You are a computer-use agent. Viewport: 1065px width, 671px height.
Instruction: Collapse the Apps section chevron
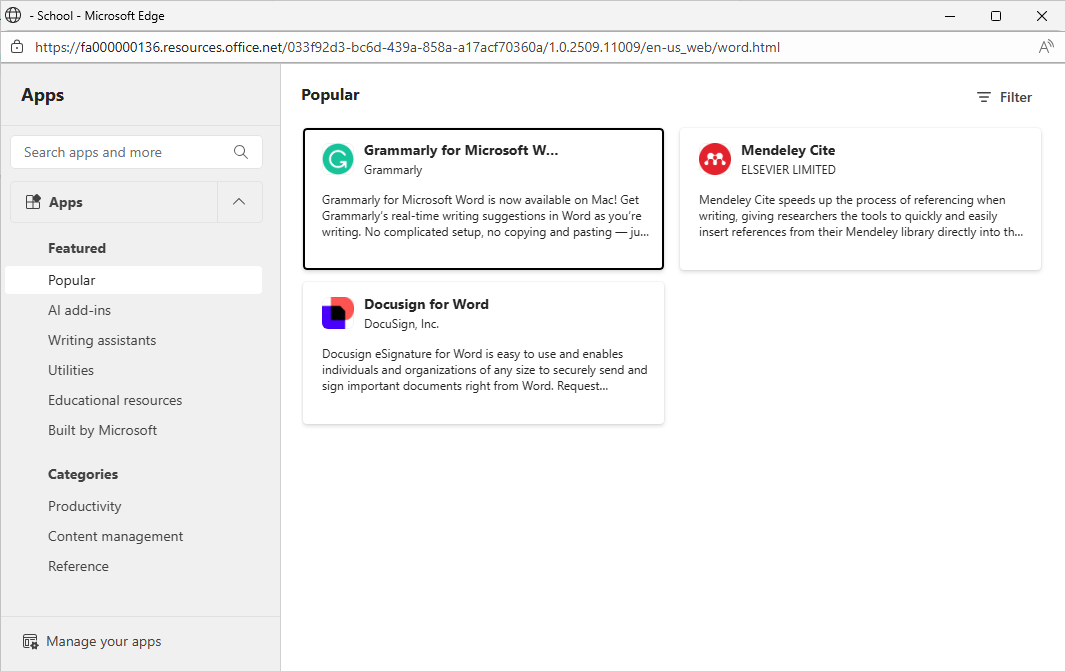[239, 202]
